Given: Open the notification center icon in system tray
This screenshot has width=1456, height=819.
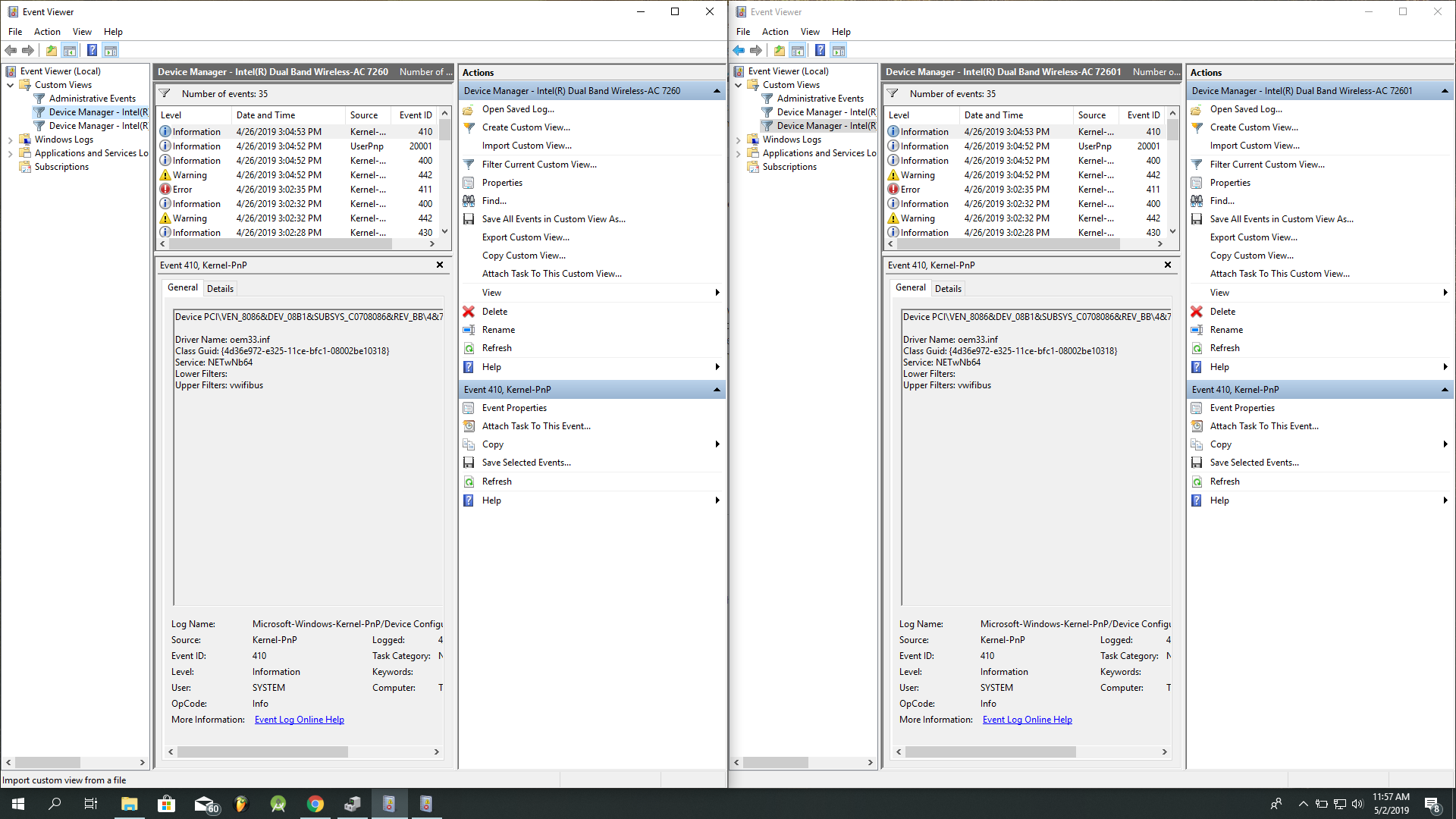Looking at the screenshot, I should point(1432,805).
